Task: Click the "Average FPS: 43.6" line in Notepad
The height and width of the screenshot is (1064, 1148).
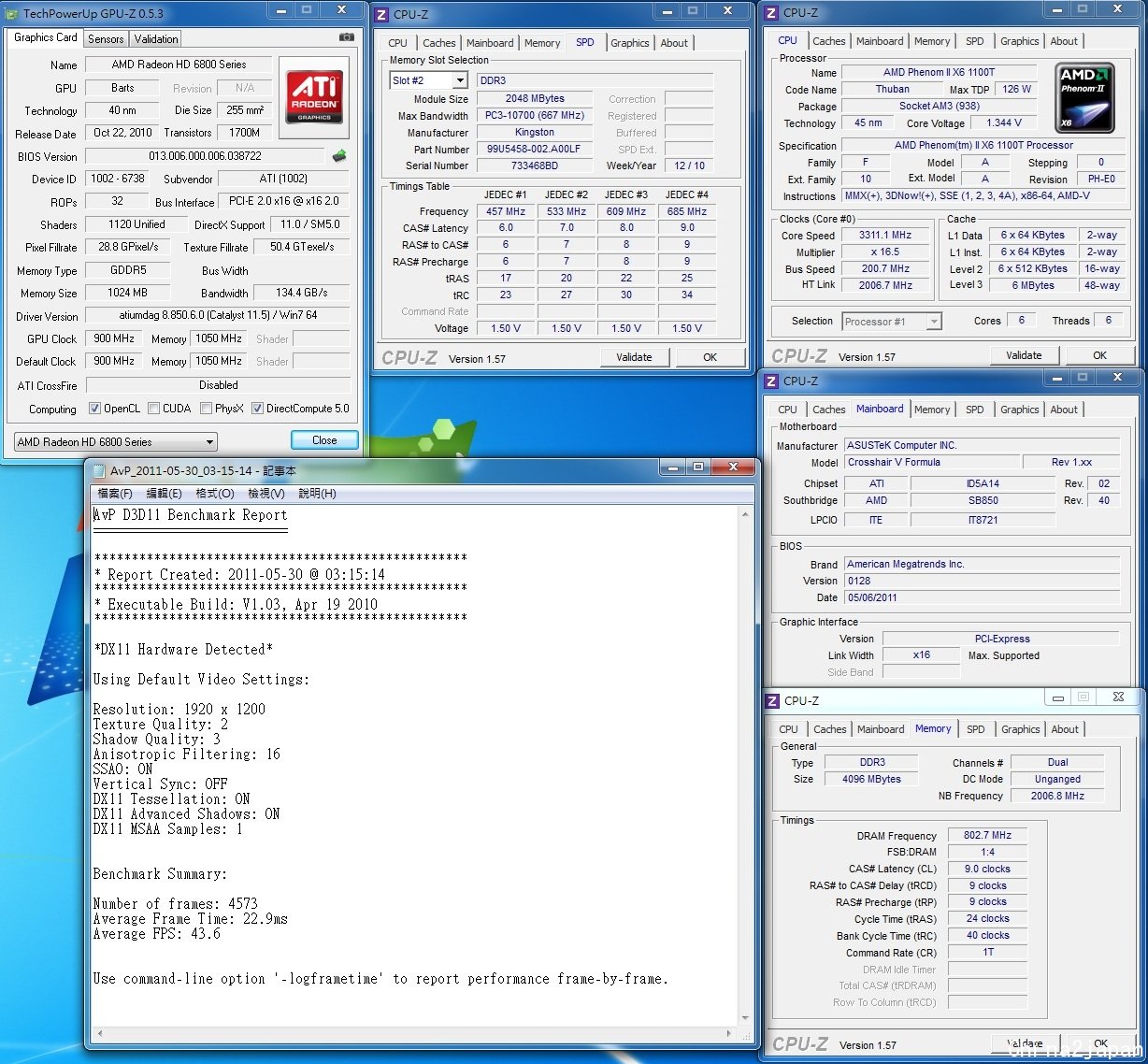Action: [157, 934]
